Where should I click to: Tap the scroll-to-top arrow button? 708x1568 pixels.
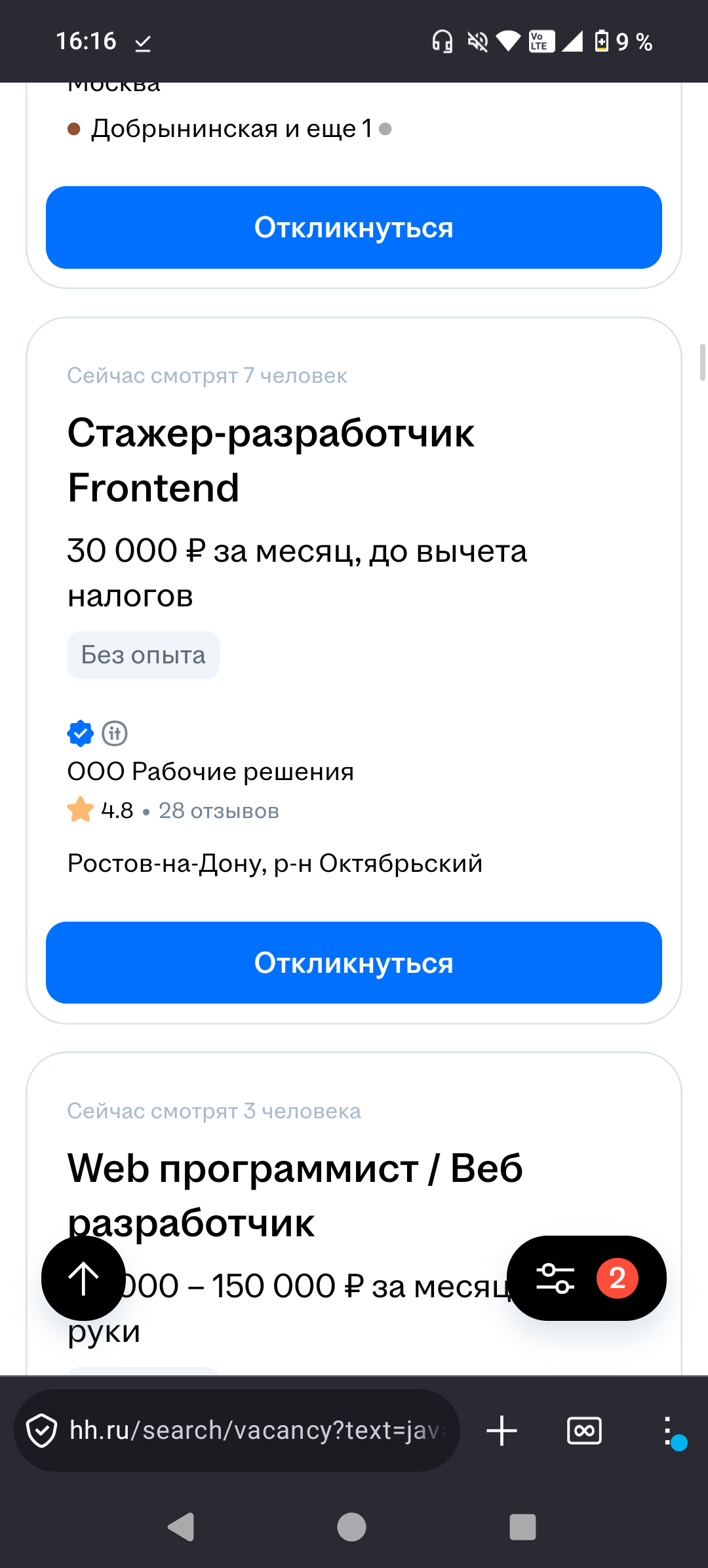(x=83, y=1278)
